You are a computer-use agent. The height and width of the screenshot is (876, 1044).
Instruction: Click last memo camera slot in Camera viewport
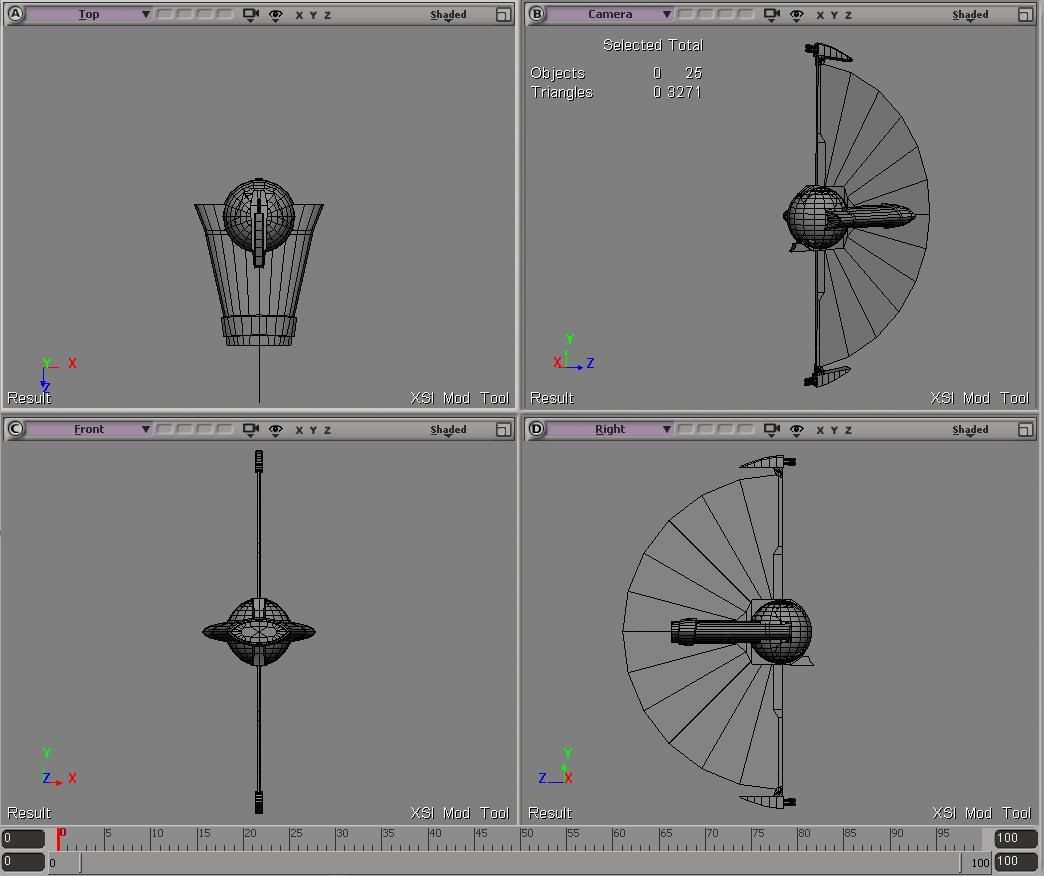(x=746, y=14)
